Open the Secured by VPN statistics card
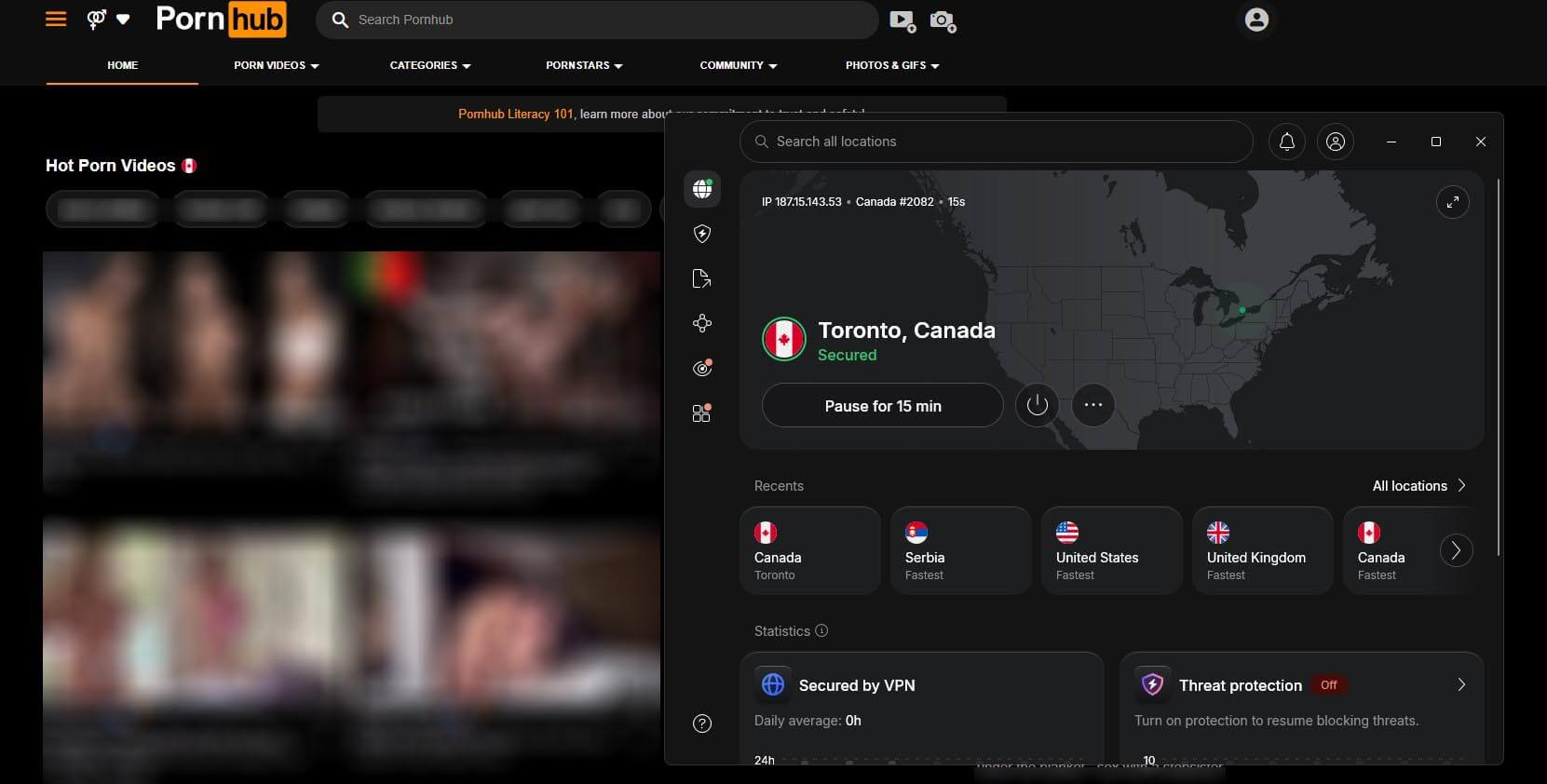 click(922, 708)
